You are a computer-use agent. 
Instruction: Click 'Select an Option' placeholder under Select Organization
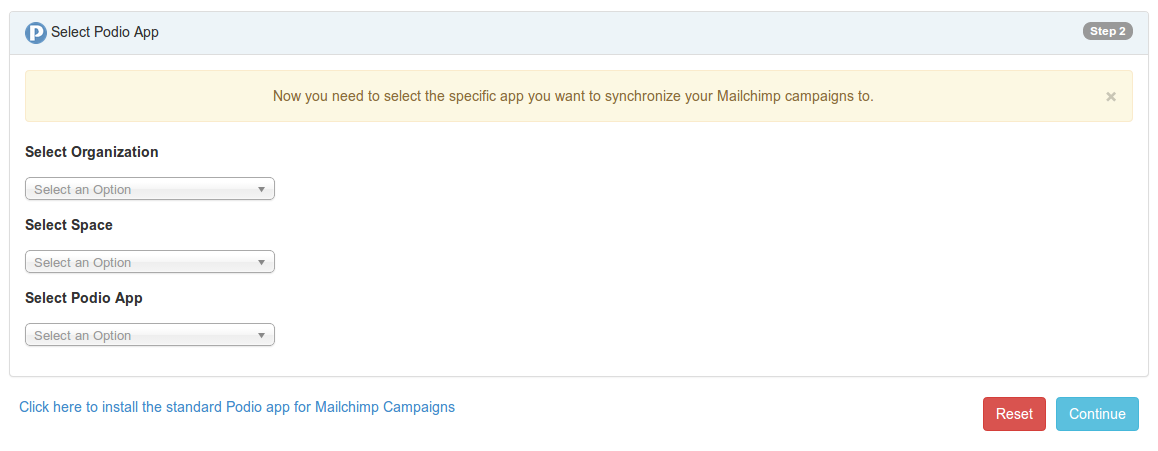(x=83, y=190)
